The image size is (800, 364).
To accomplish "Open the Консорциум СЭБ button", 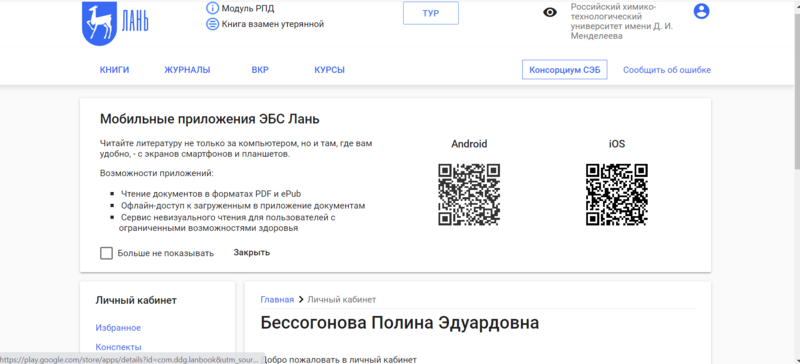I will click(x=565, y=70).
